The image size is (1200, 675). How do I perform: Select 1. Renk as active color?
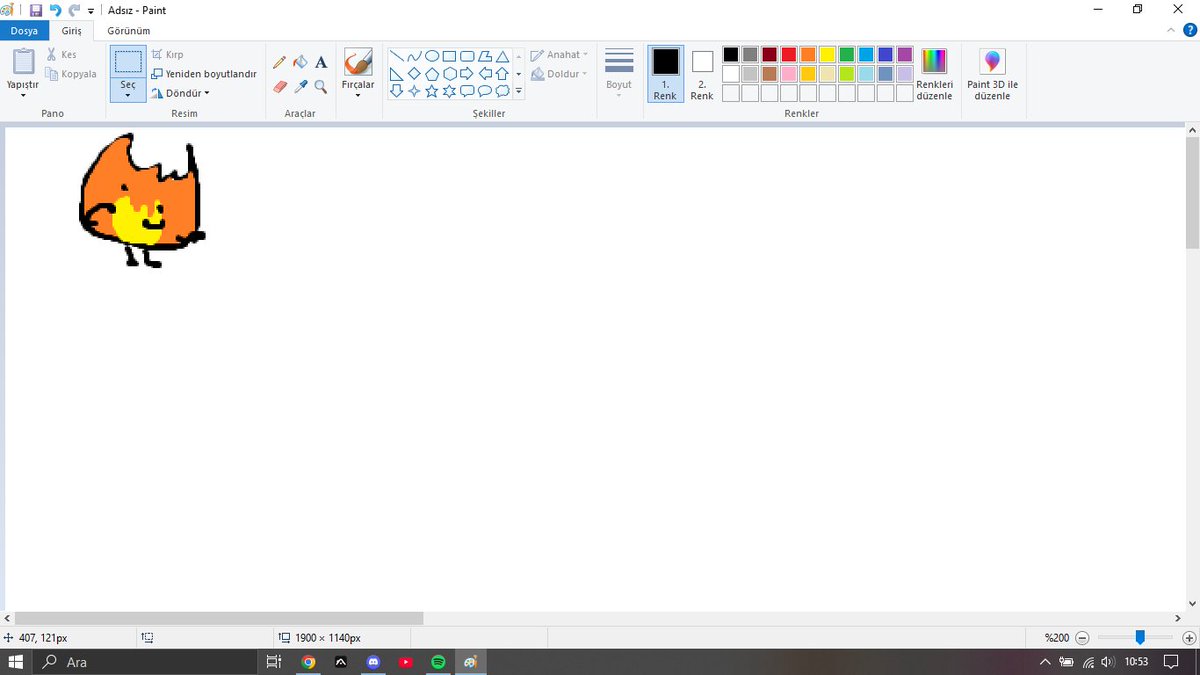click(x=665, y=73)
